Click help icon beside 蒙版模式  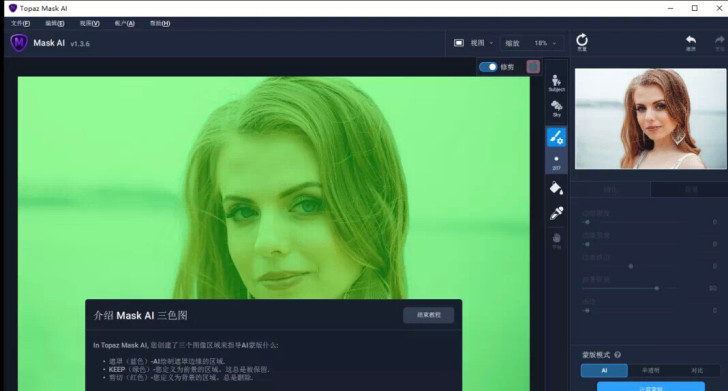pos(618,355)
